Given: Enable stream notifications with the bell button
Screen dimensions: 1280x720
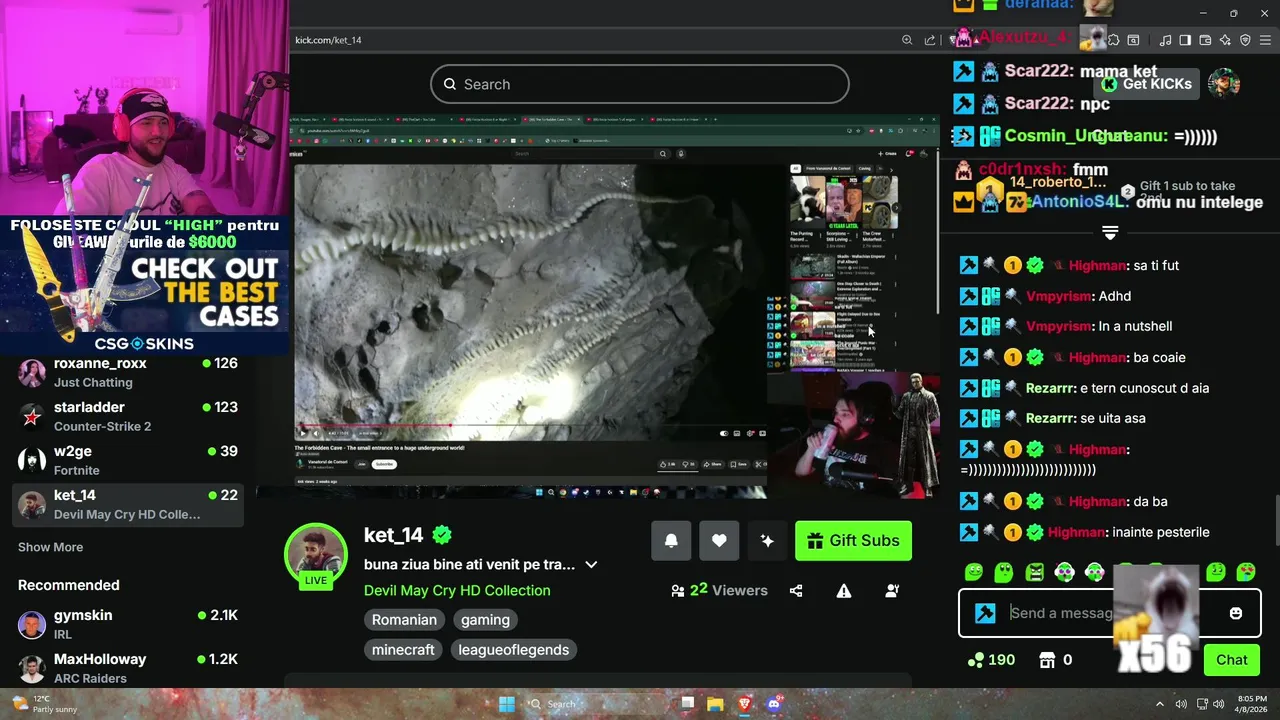Looking at the screenshot, I should 671,541.
